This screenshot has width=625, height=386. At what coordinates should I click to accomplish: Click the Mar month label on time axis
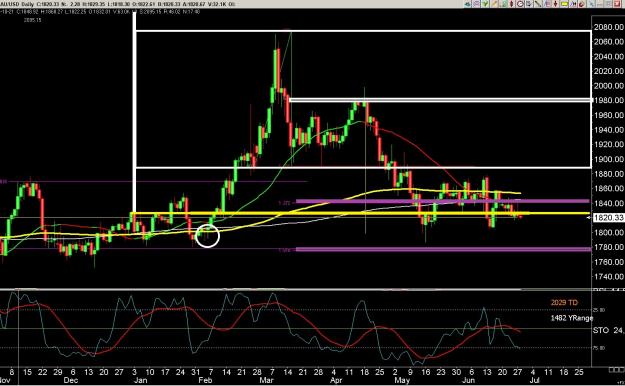coord(266,380)
